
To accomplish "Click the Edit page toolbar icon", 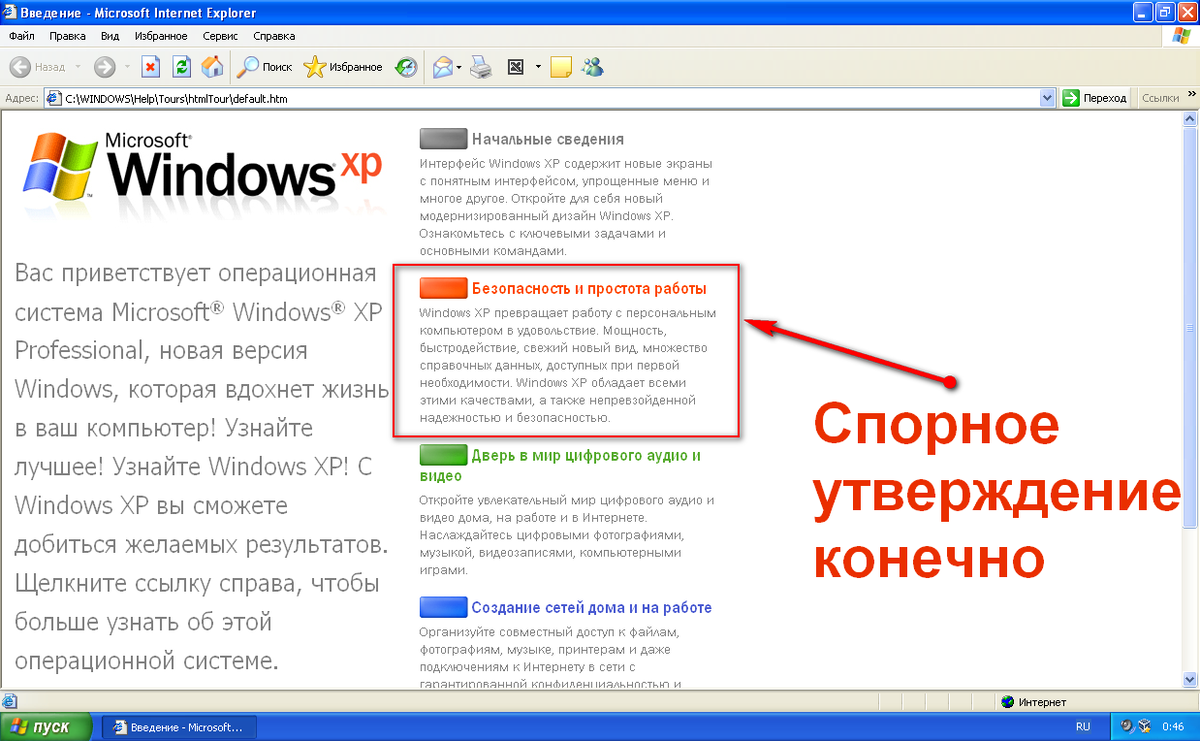I will [x=516, y=67].
